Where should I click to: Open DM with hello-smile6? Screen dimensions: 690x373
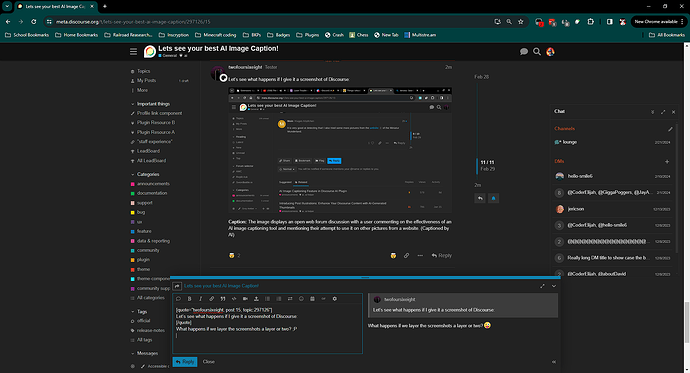(x=613, y=176)
